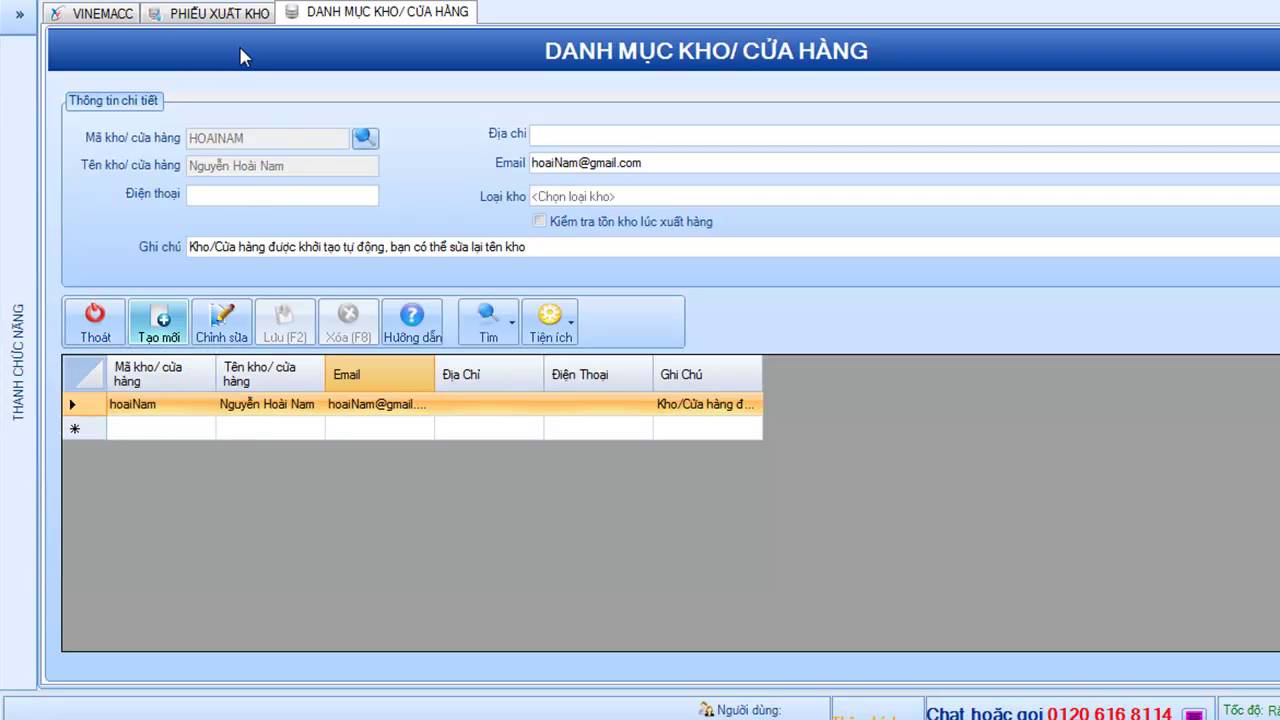Expand the Tiện ích utilities dropdown
Viewport: 1280px width, 720px height.
pyautogui.click(x=572, y=323)
